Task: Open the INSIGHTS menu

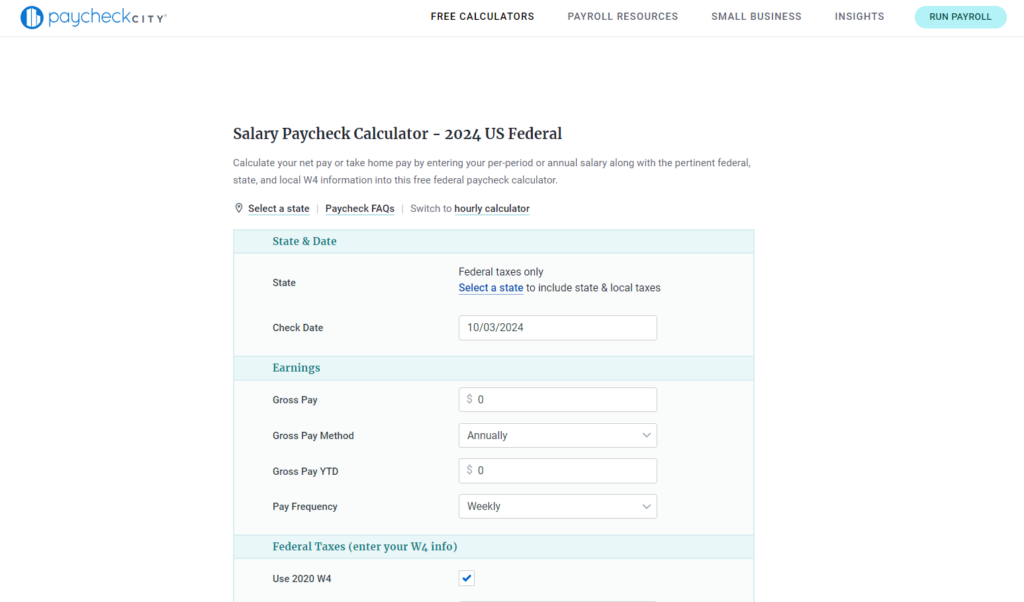Action: (859, 16)
